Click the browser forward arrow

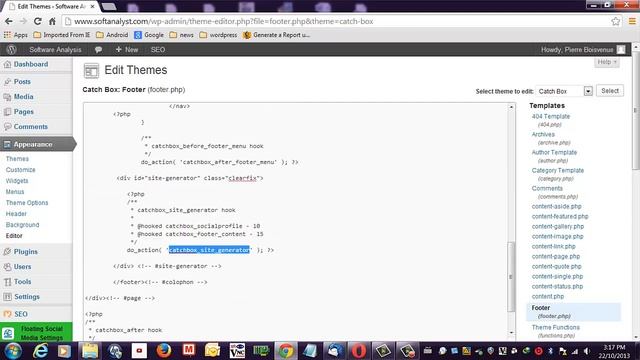point(23,21)
